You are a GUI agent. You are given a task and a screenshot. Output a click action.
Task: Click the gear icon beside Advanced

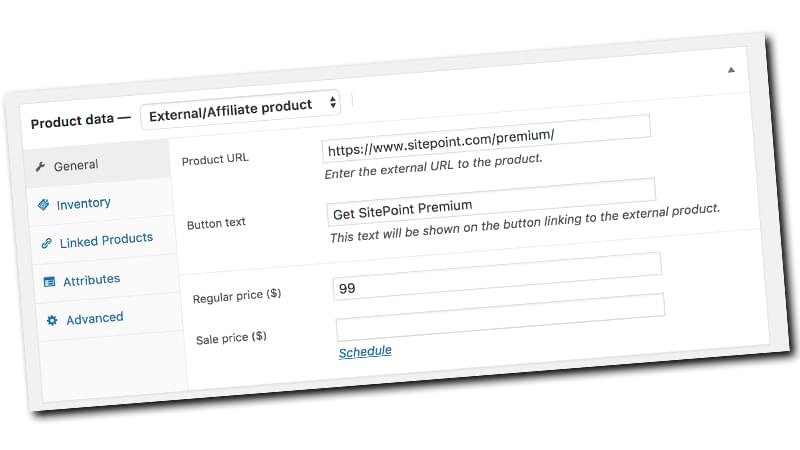click(52, 320)
